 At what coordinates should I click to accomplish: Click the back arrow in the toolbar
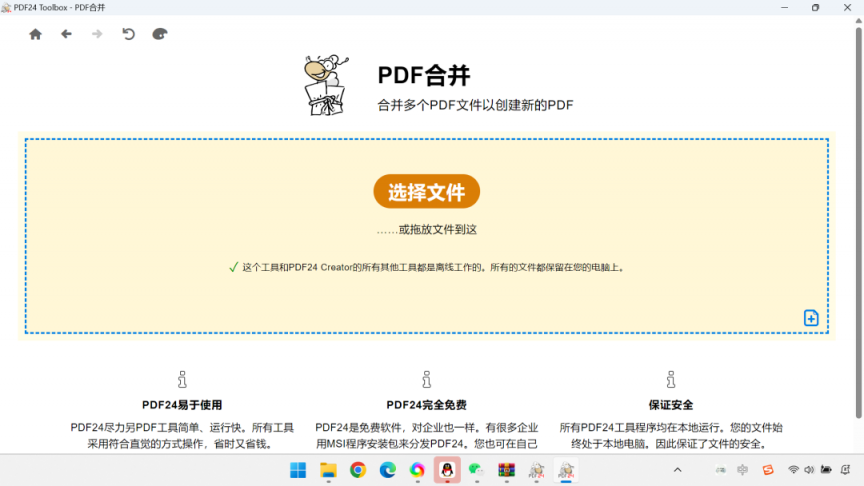(66, 34)
